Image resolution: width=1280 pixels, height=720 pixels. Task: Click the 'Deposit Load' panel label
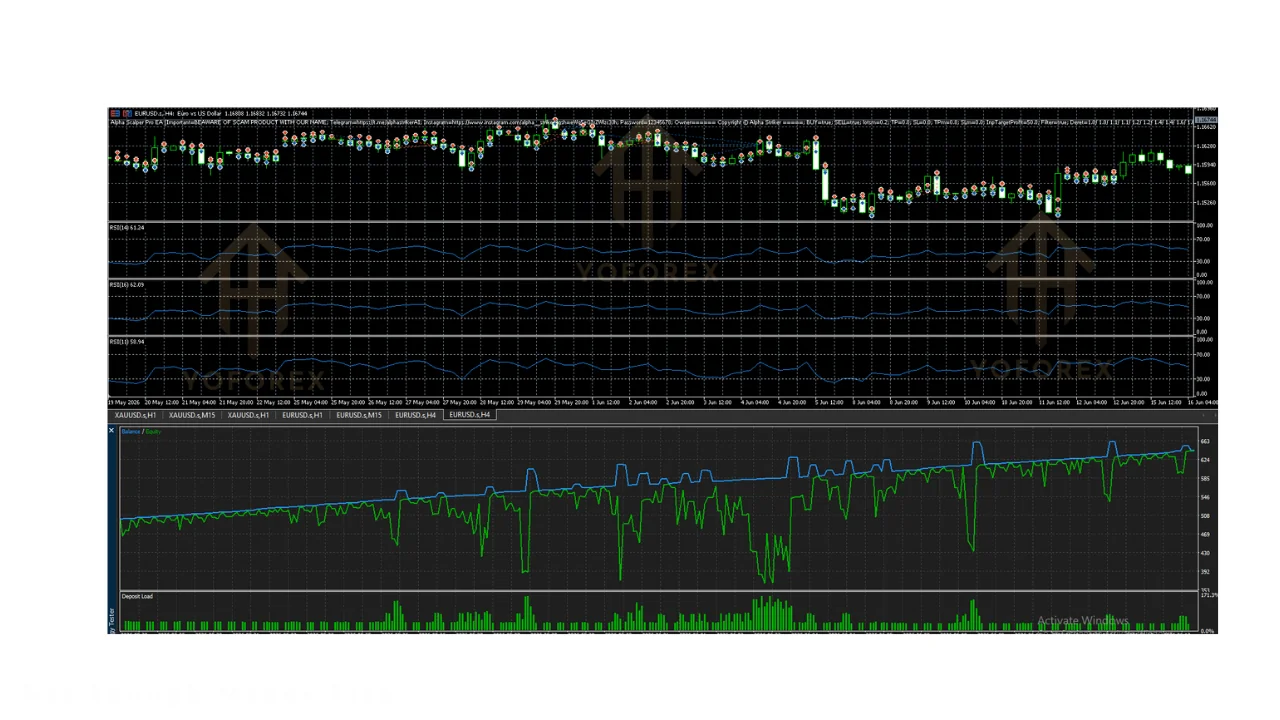pos(137,597)
